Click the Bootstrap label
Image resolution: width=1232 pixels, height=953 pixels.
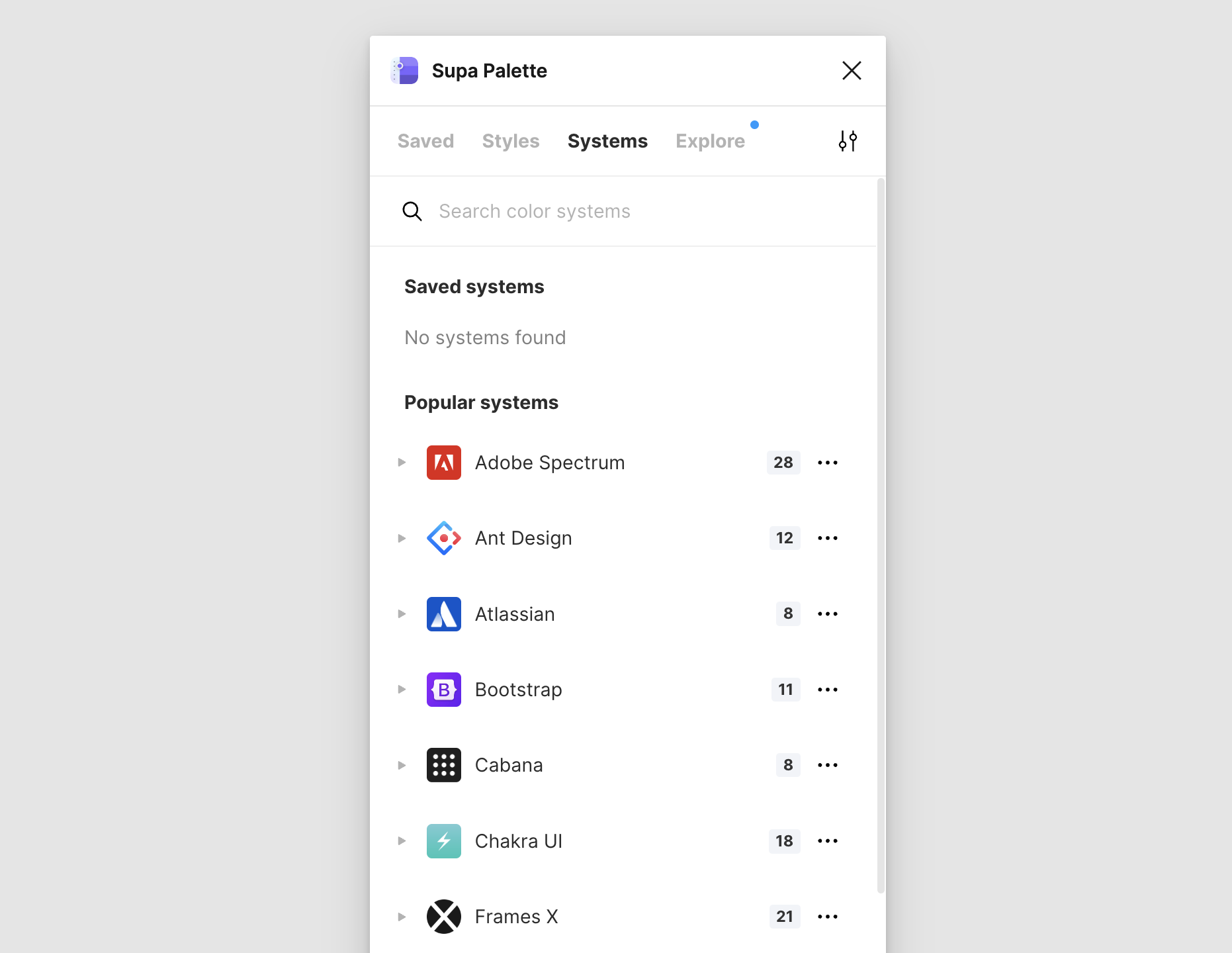pos(519,690)
